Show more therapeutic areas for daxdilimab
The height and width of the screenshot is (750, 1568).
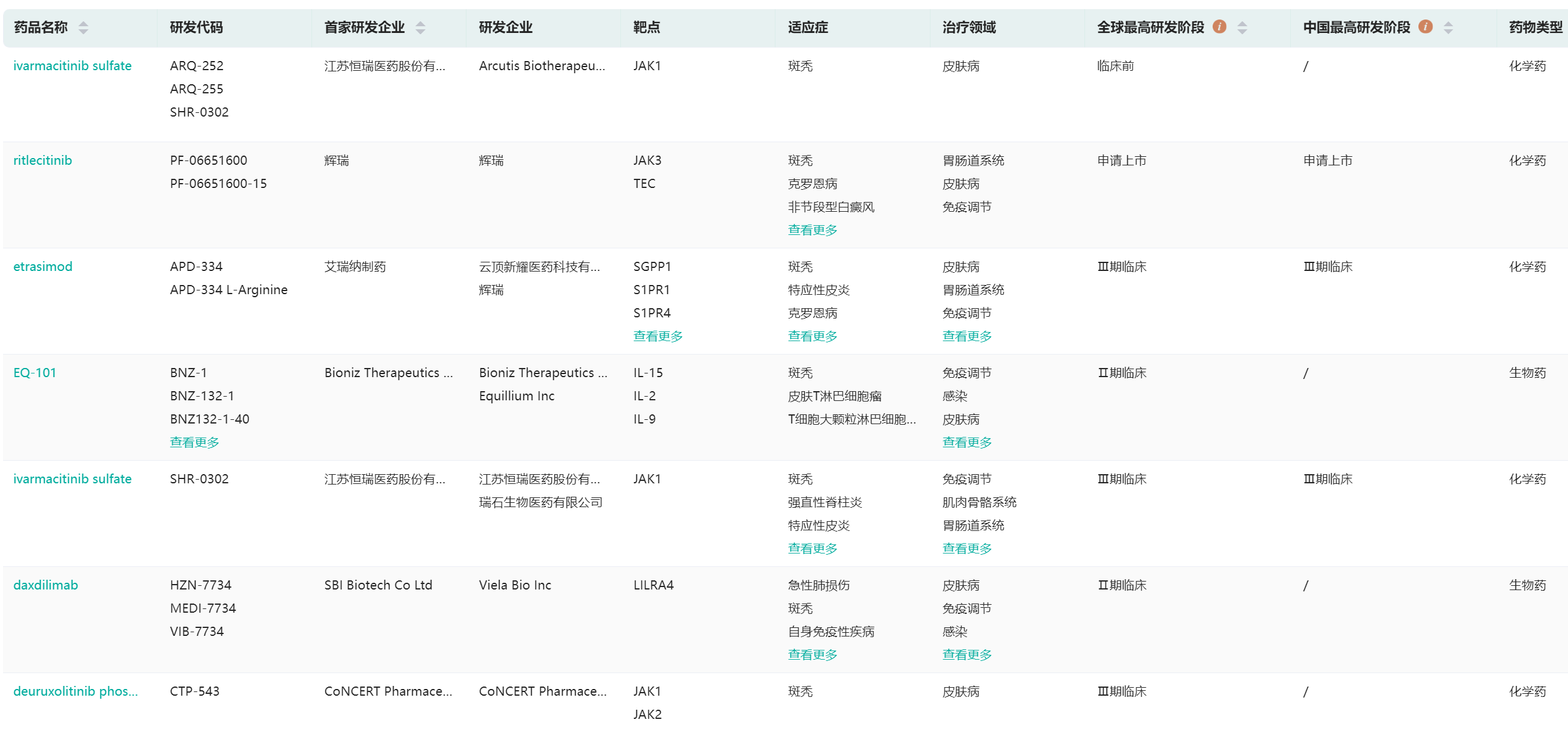967,655
